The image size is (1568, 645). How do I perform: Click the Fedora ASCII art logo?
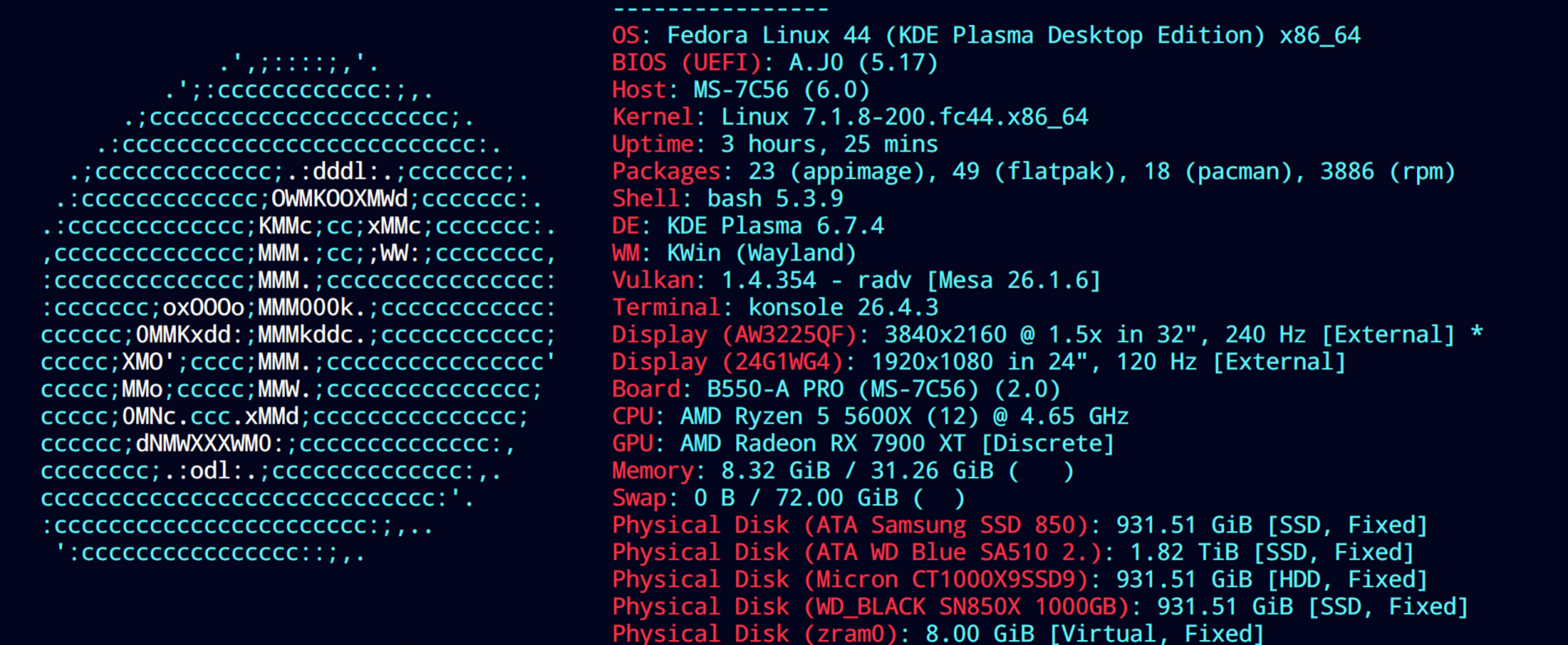click(299, 308)
